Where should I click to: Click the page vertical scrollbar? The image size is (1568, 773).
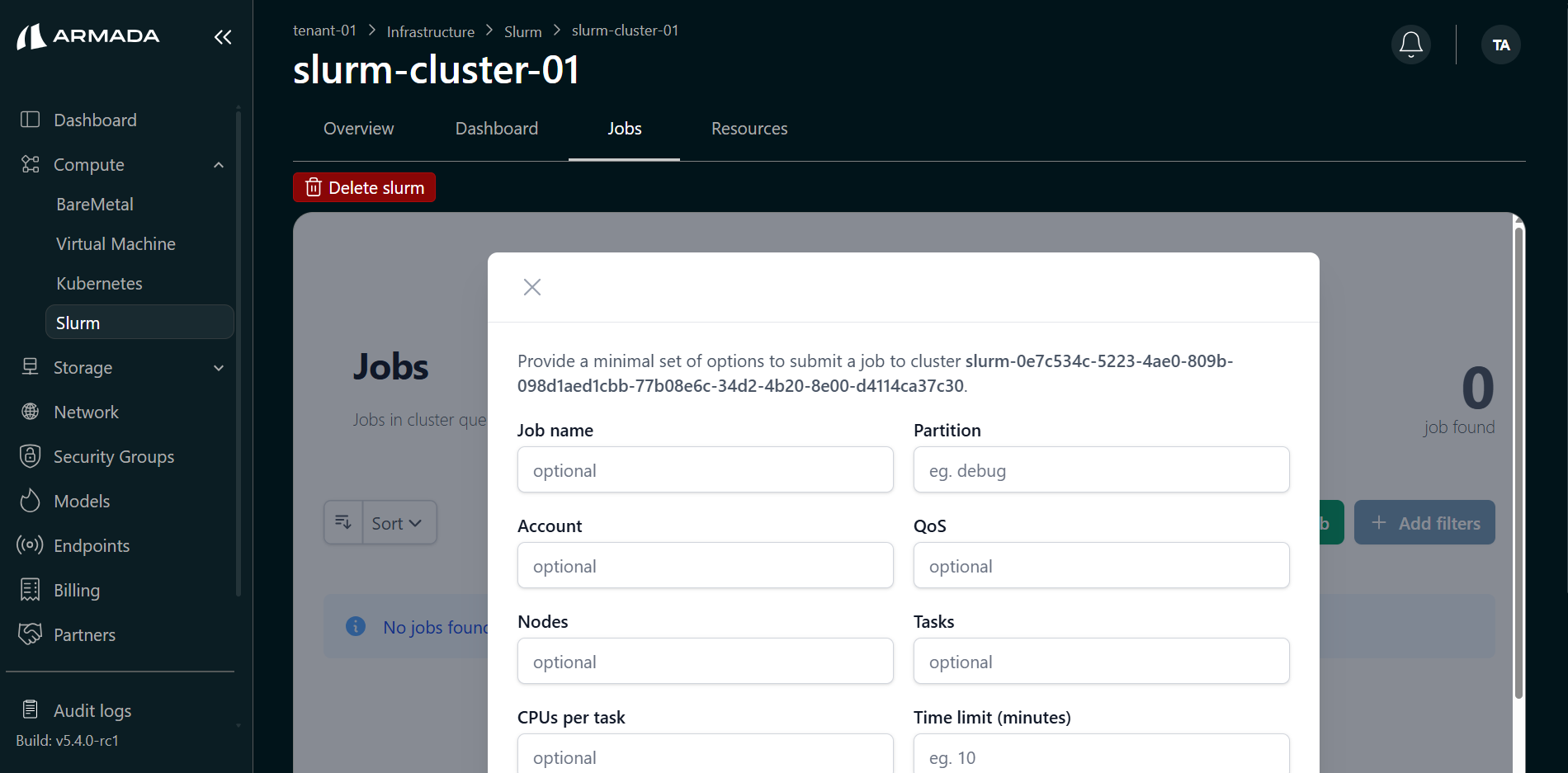point(1518,462)
